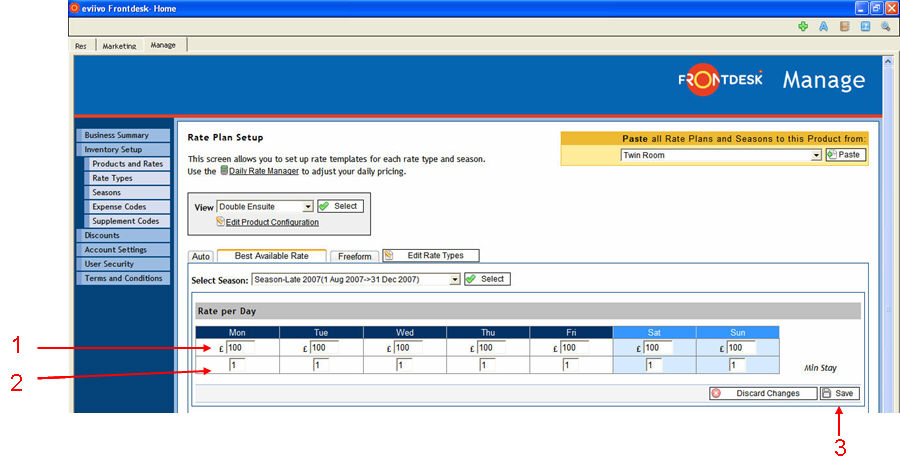Open the Daily Rate Manager link
Screen dimensions: 900x467
pyautogui.click(x=264, y=172)
